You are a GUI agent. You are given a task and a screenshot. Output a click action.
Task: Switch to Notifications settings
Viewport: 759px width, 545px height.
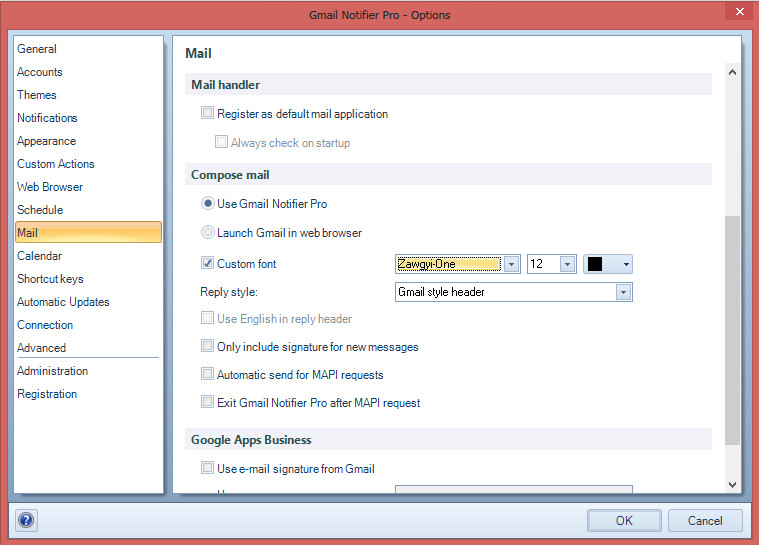pos(47,118)
